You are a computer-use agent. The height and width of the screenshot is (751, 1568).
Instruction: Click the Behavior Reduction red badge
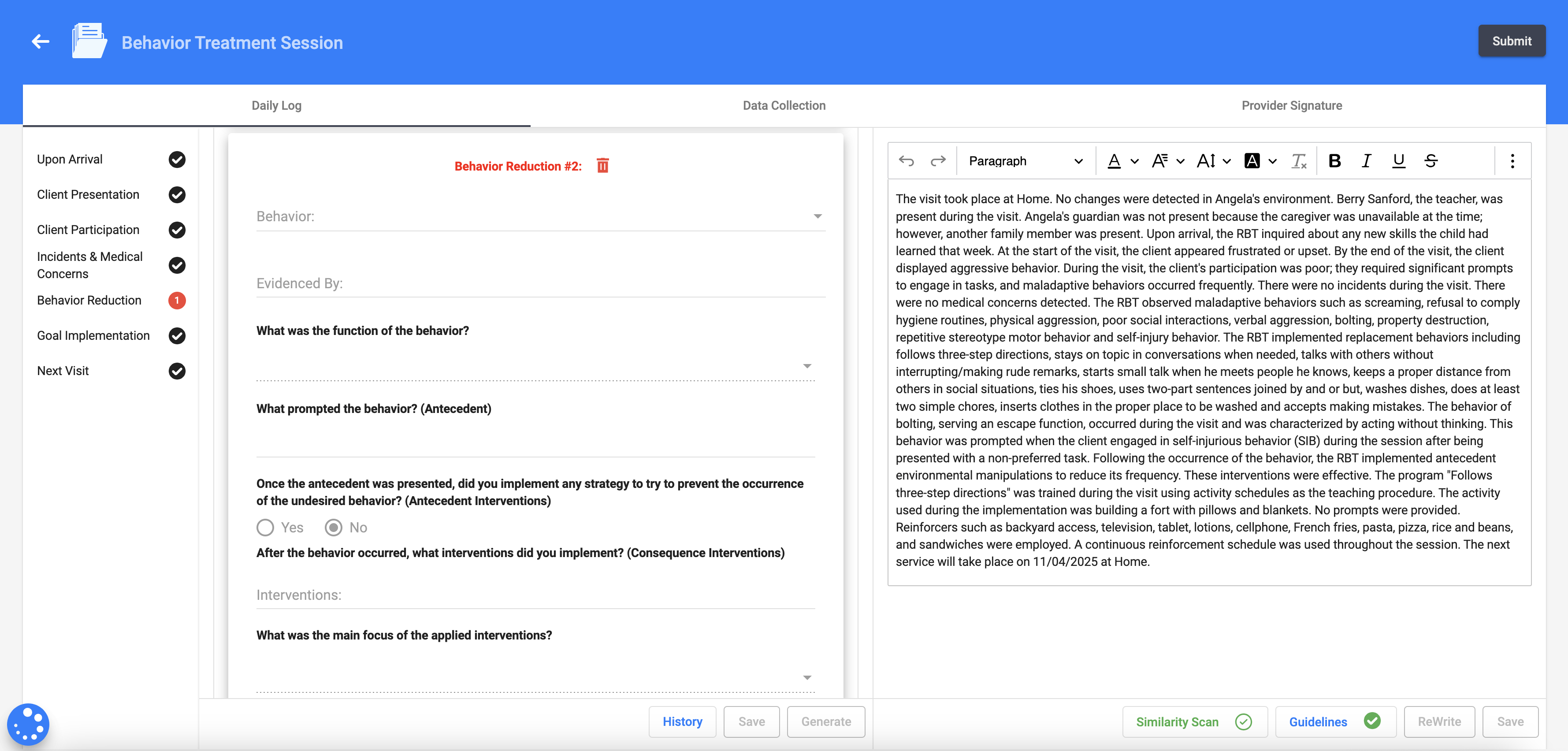[177, 301]
